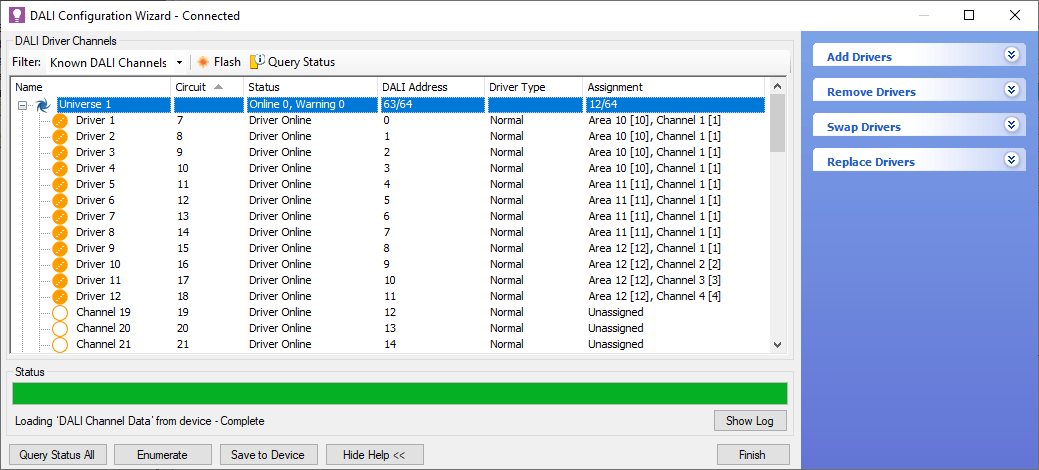Image resolution: width=1039 pixels, height=470 pixels.
Task: Collapse the Universe 1 tree node
Action: point(24,104)
